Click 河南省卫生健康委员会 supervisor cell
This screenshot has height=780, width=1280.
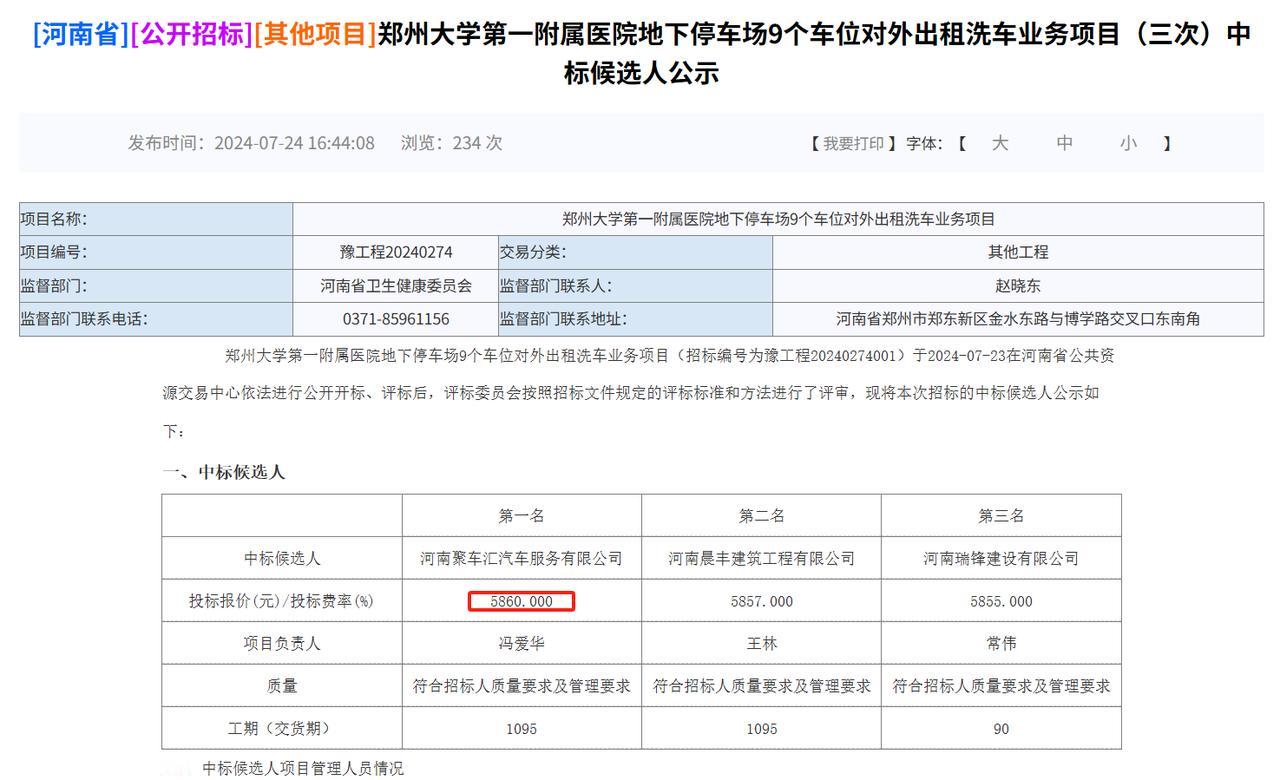pyautogui.click(x=396, y=286)
